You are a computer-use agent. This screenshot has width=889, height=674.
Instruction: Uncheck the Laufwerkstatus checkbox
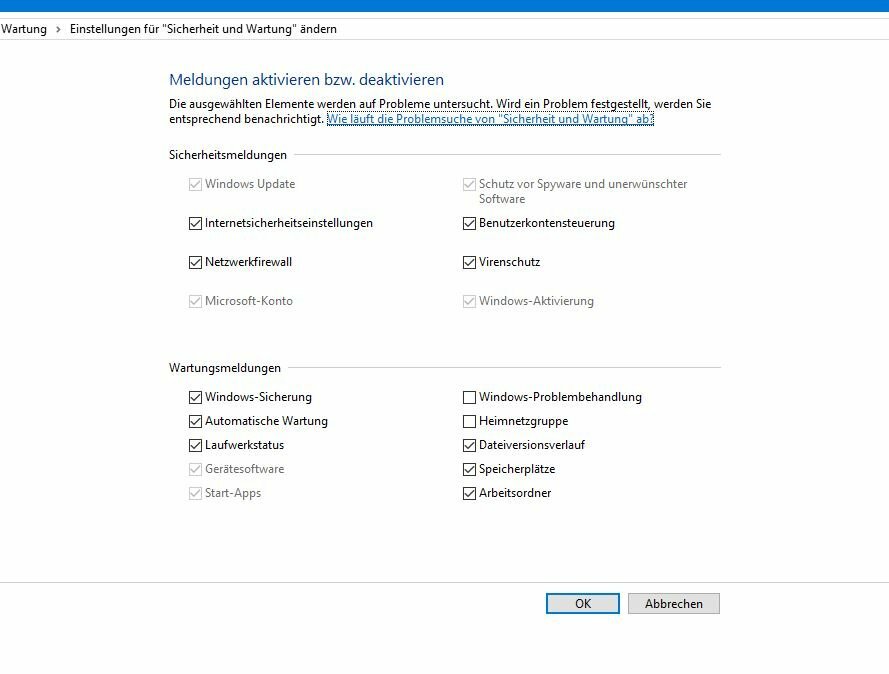(x=195, y=445)
